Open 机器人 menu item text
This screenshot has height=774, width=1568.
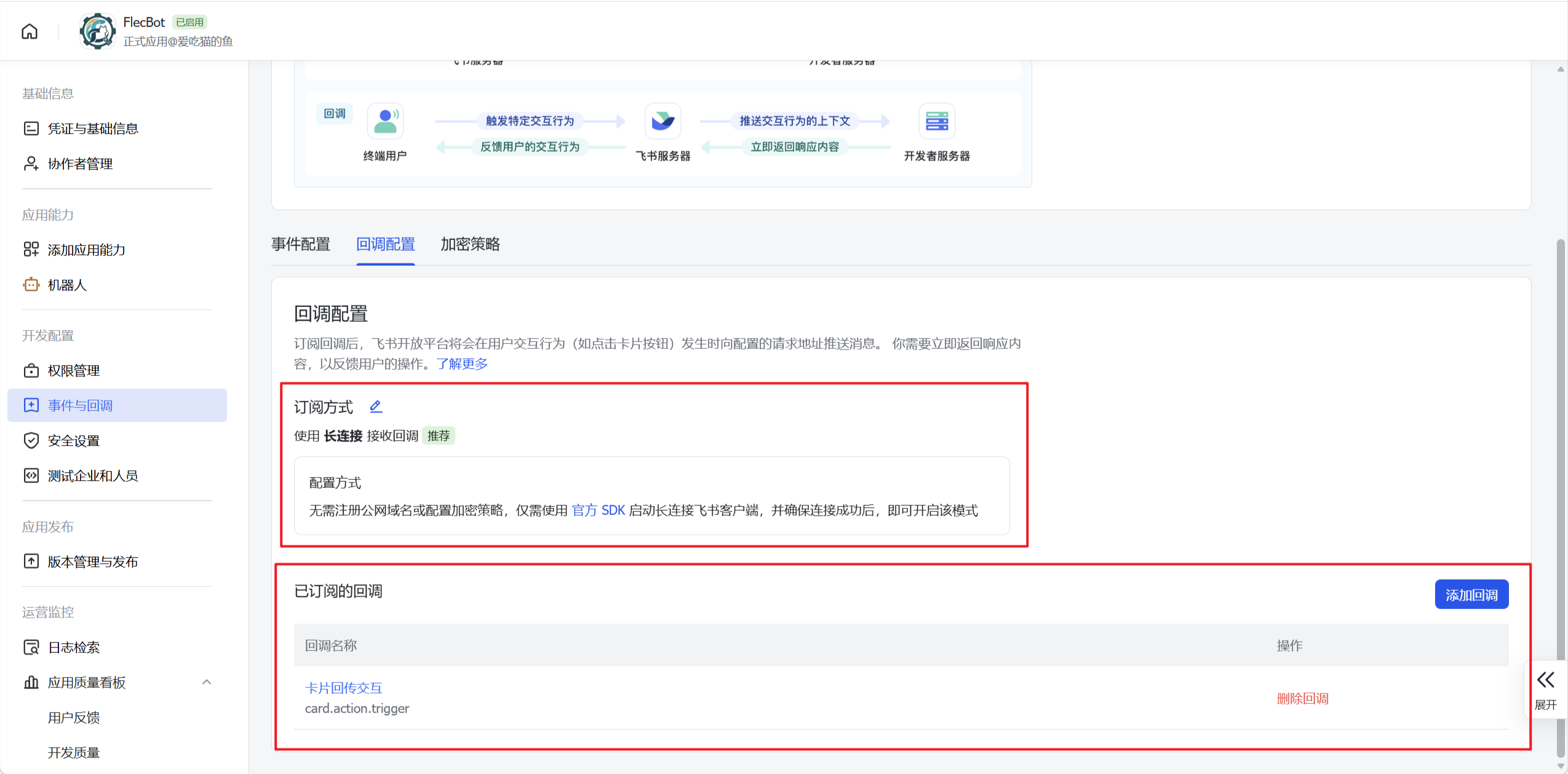click(67, 285)
